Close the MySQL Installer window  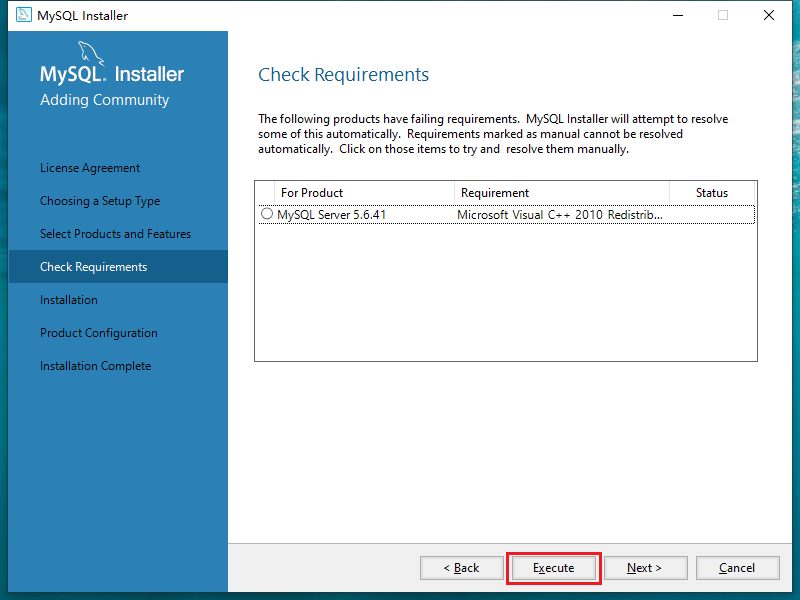pyautogui.click(x=769, y=15)
